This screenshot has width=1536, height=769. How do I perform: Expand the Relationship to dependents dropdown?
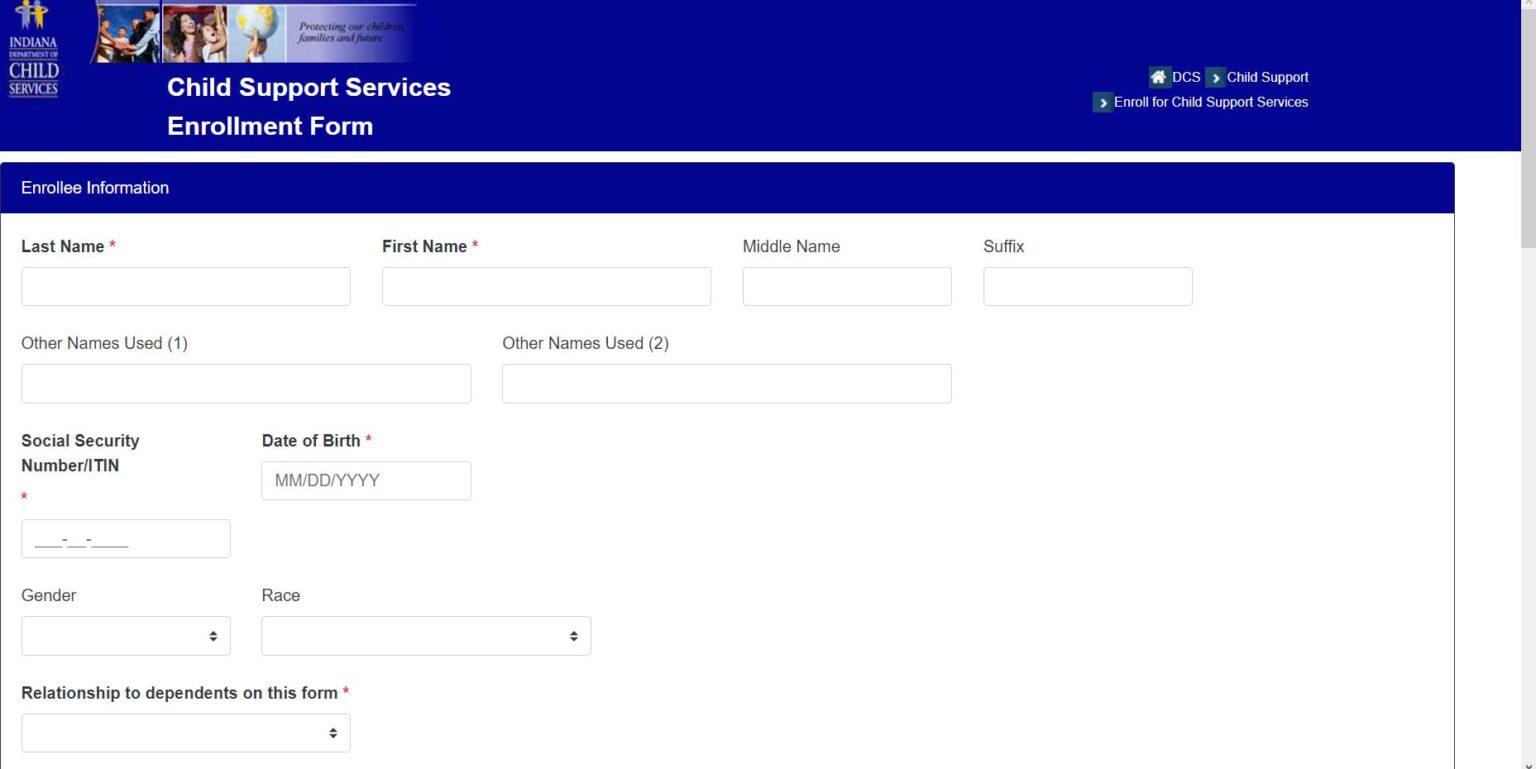pyautogui.click(x=185, y=732)
